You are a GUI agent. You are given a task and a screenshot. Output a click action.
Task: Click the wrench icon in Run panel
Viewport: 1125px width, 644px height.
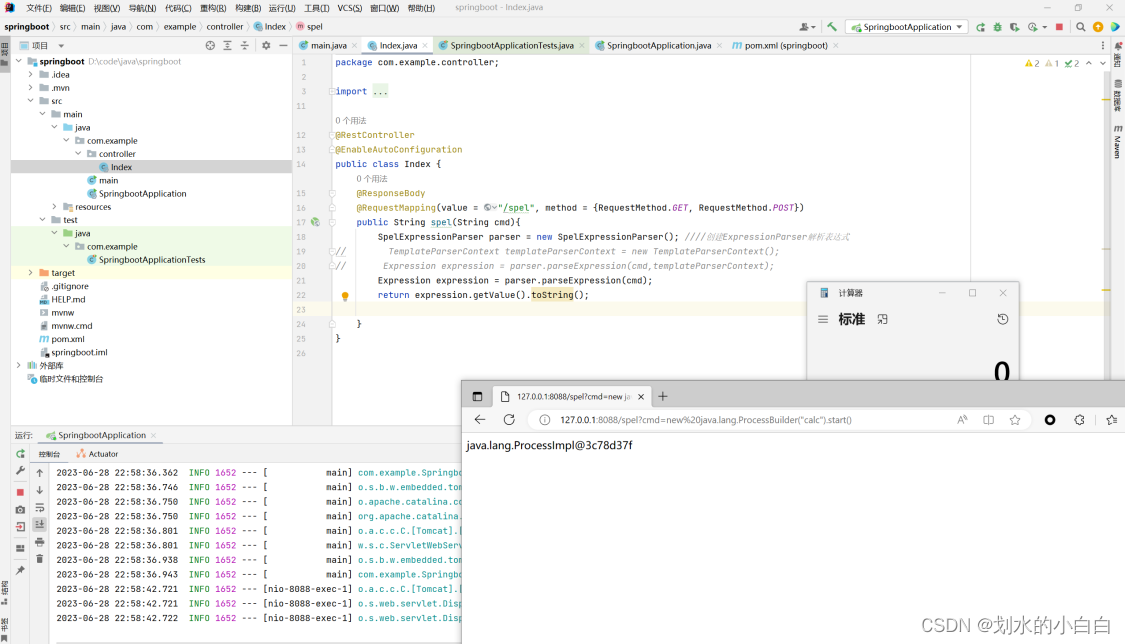20,471
